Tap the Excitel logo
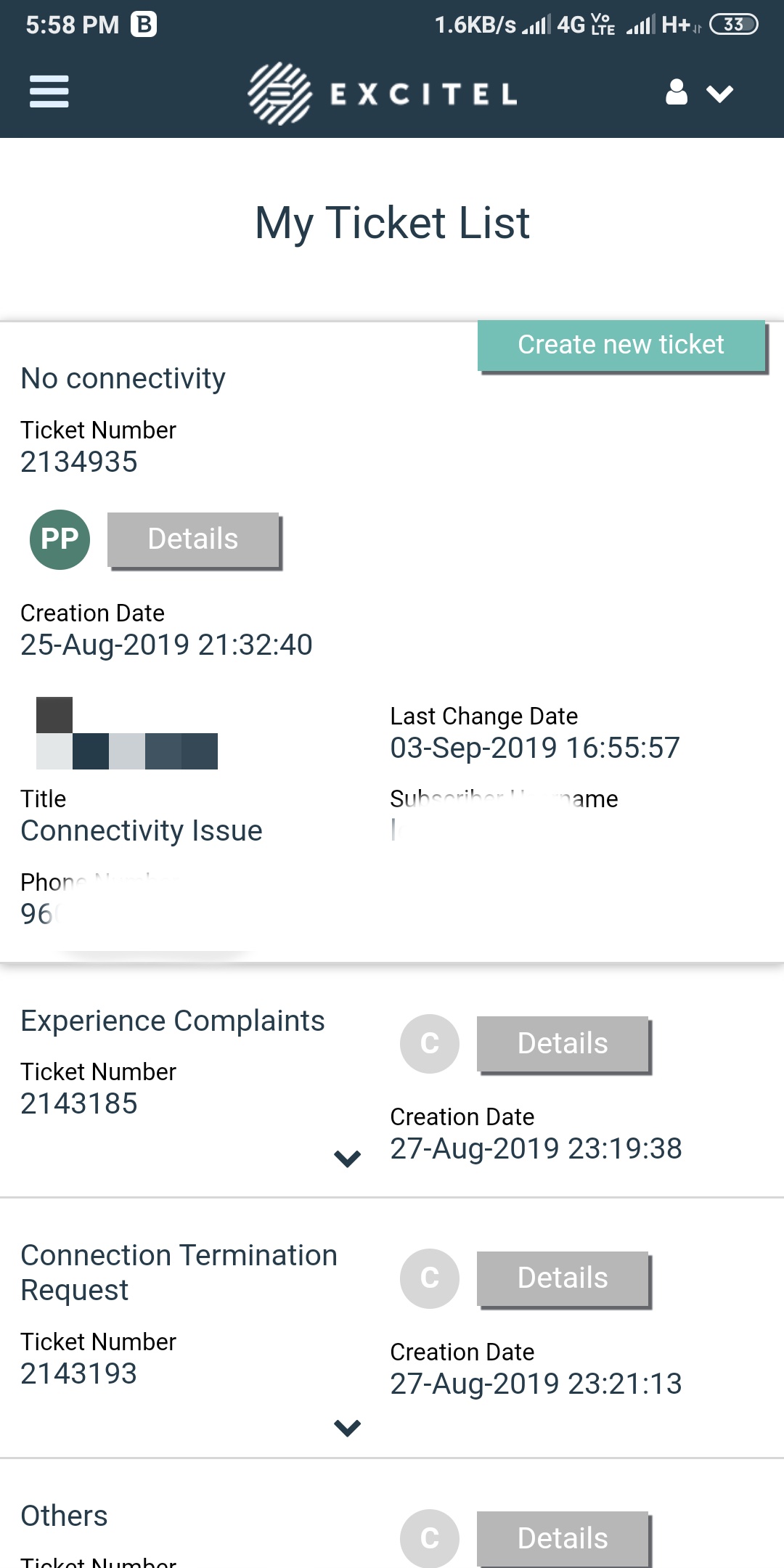Viewport: 784px width, 1568px height. 383,94
